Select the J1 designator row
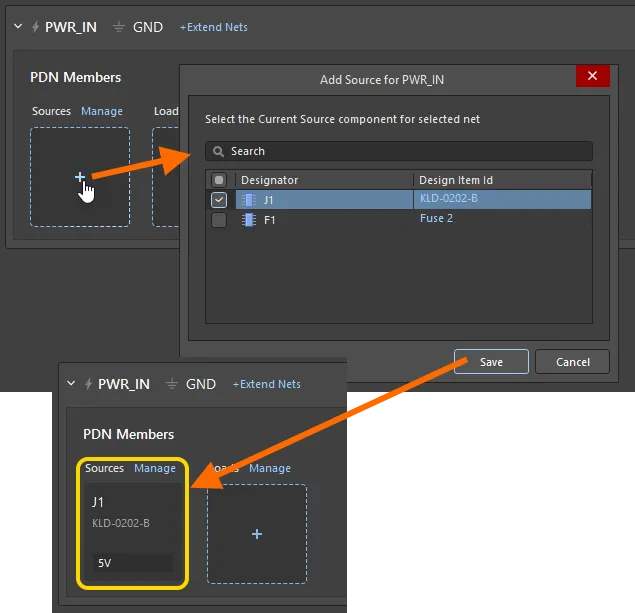The width and height of the screenshot is (635, 613). point(324,200)
